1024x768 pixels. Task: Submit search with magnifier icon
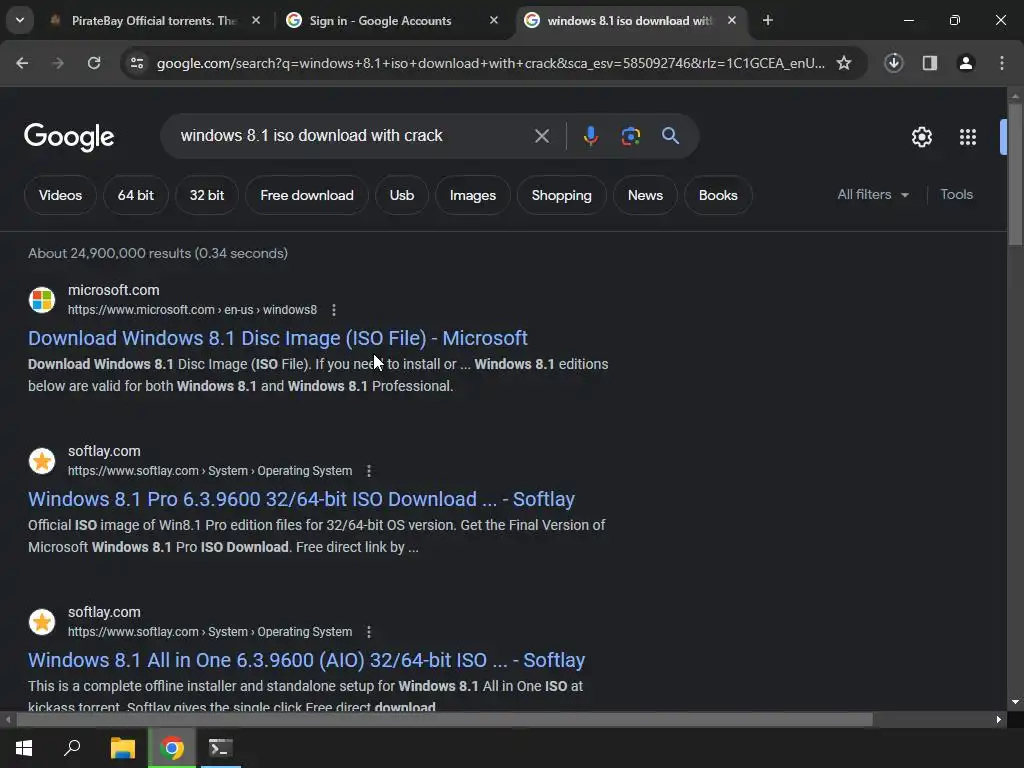tap(671, 136)
